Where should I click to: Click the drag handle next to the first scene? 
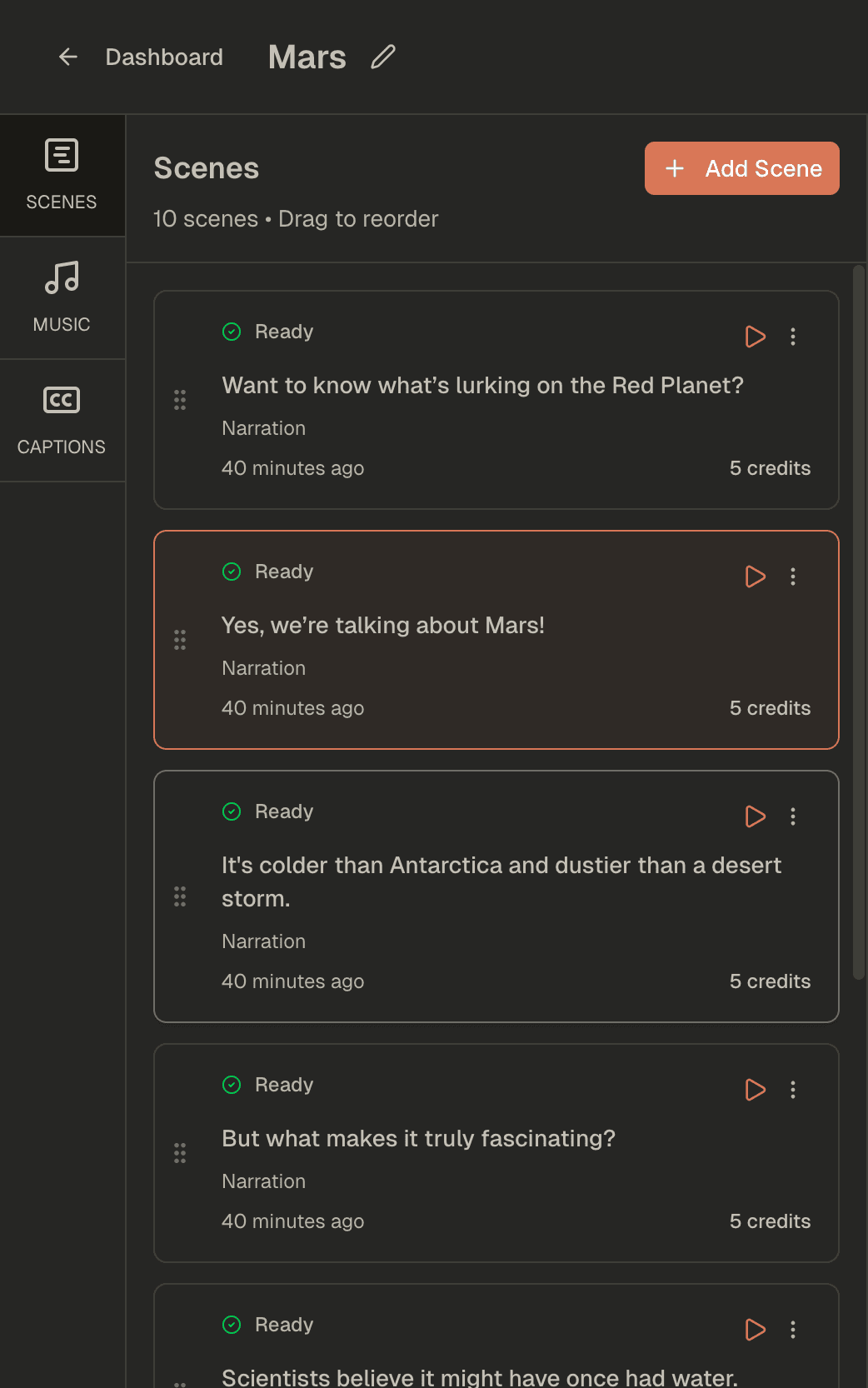180,401
